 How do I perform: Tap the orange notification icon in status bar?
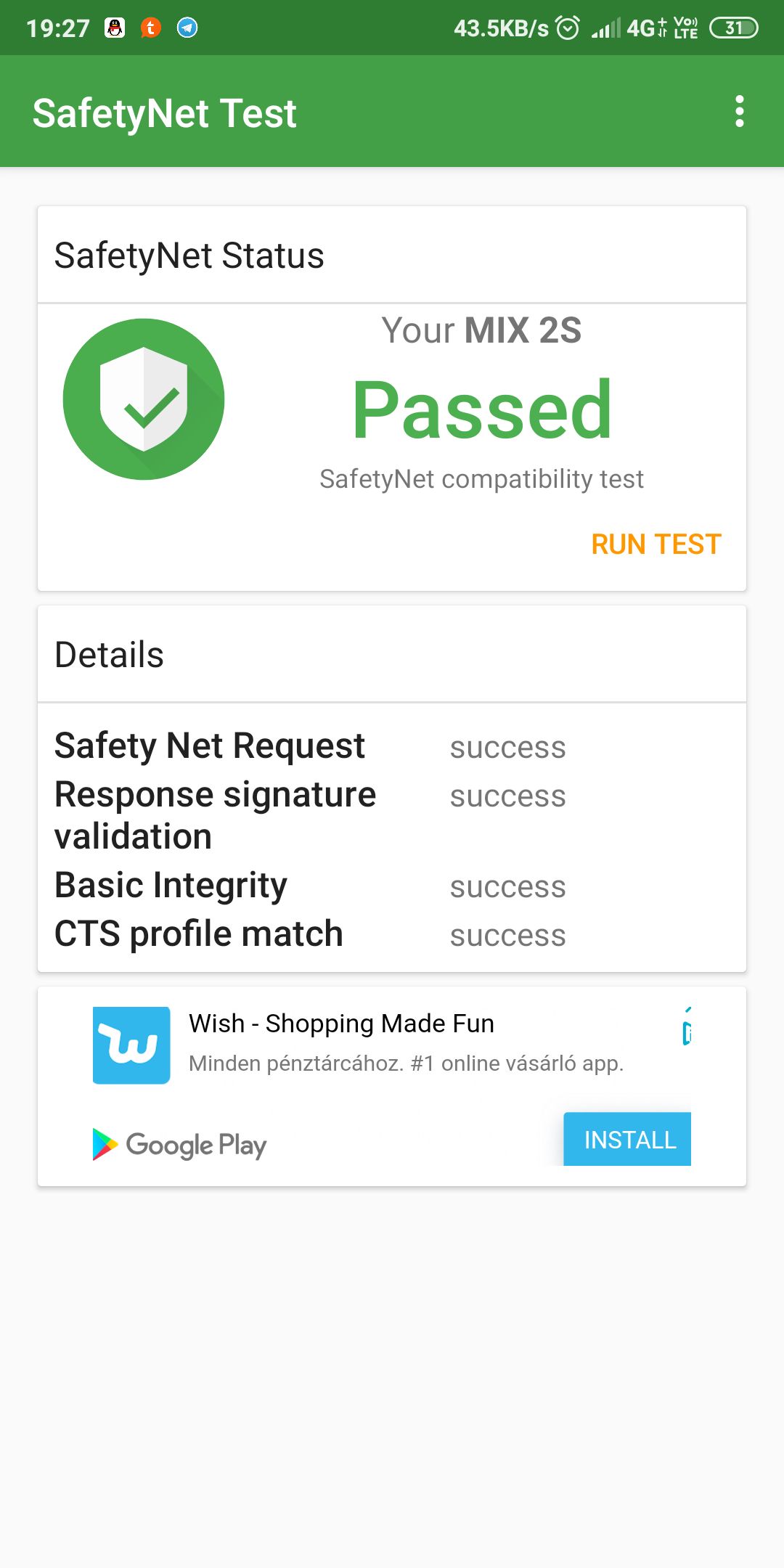pos(151,28)
